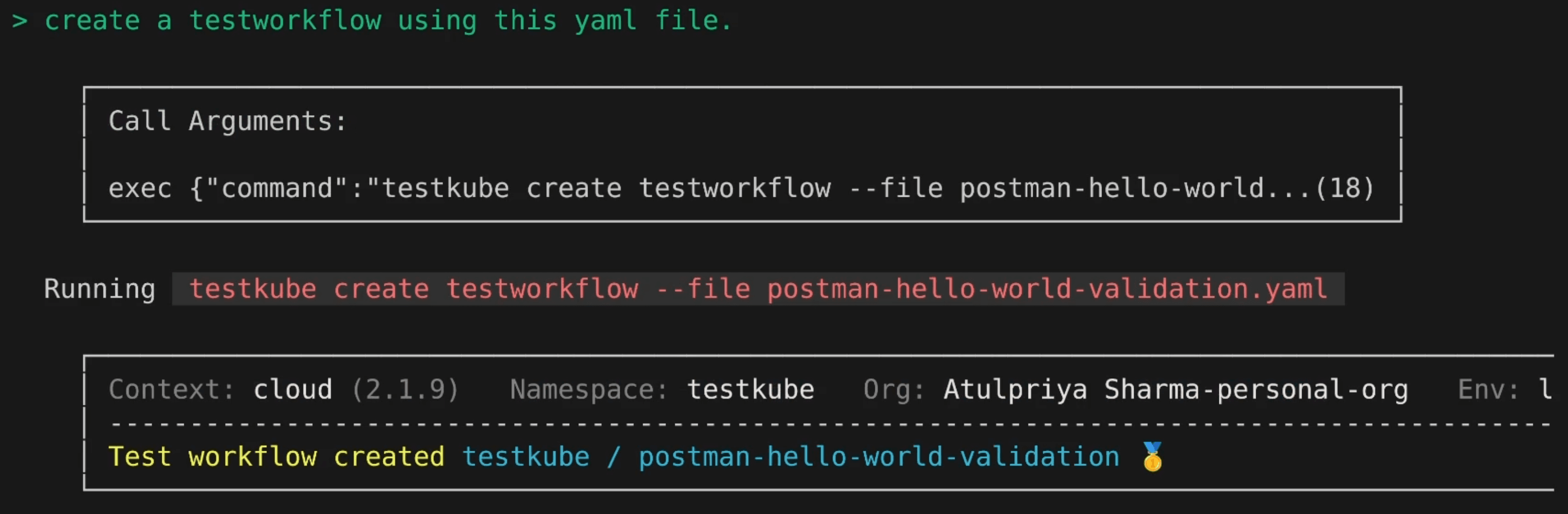Click the Call Arguments heading
The width and height of the screenshot is (1568, 514).
coord(228,121)
